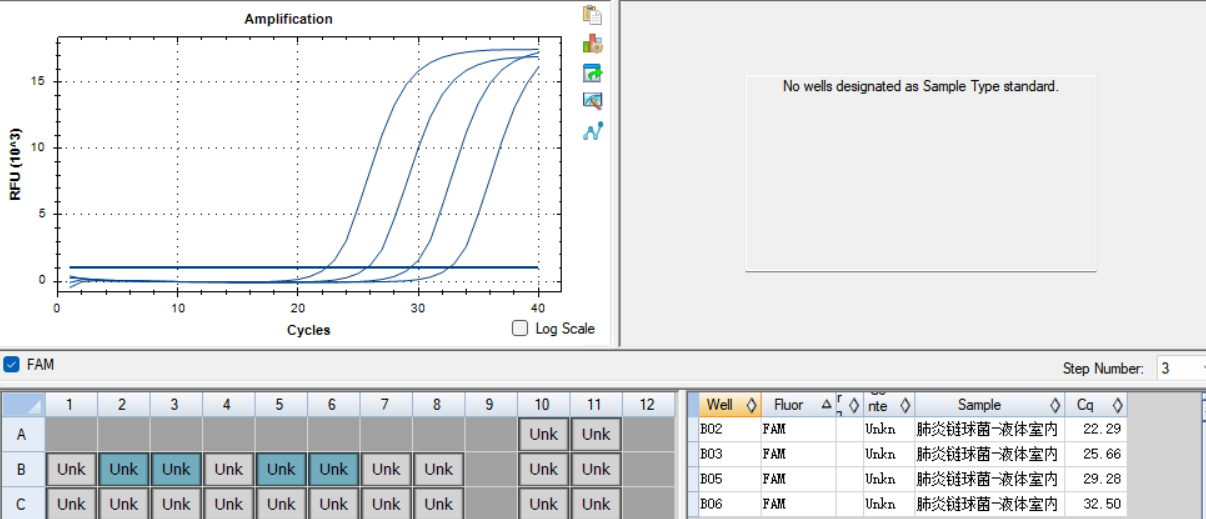Toggle well B3 in the plate grid
This screenshot has width=1206, height=519.
176,469
